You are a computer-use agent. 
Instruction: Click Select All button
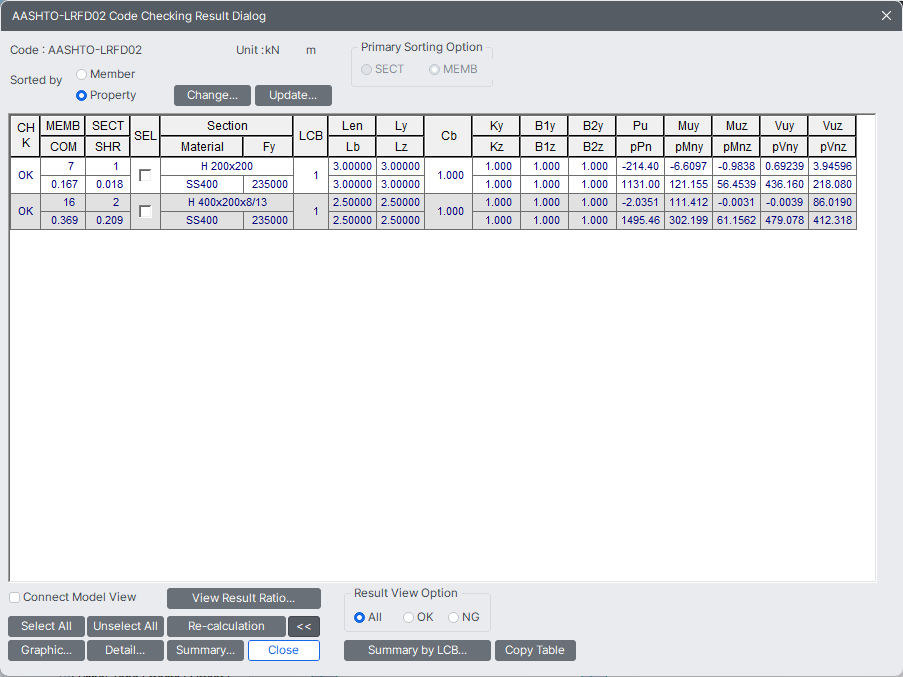(x=46, y=626)
